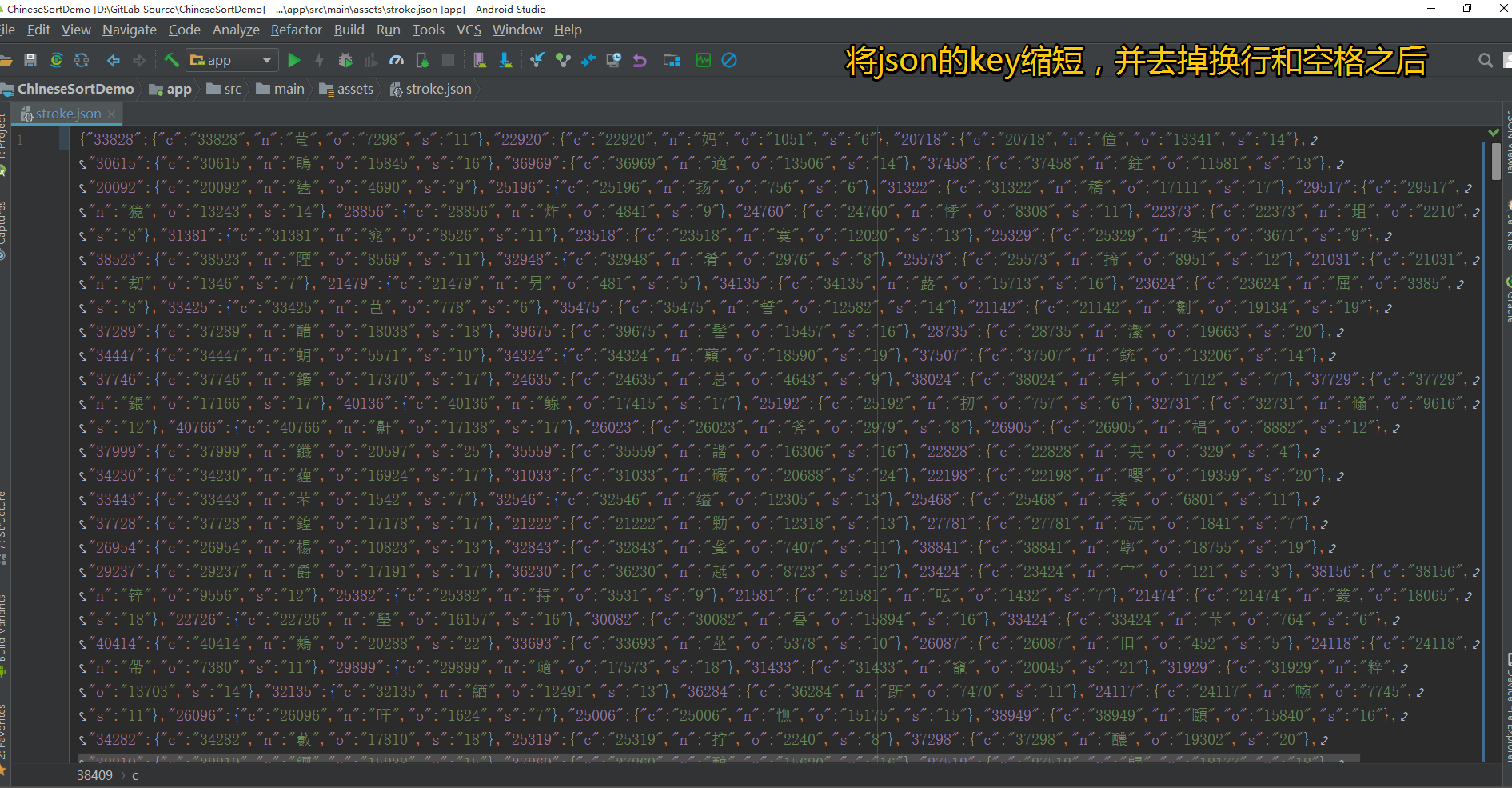Click Attach Debugger to Android Process icon

(422, 60)
